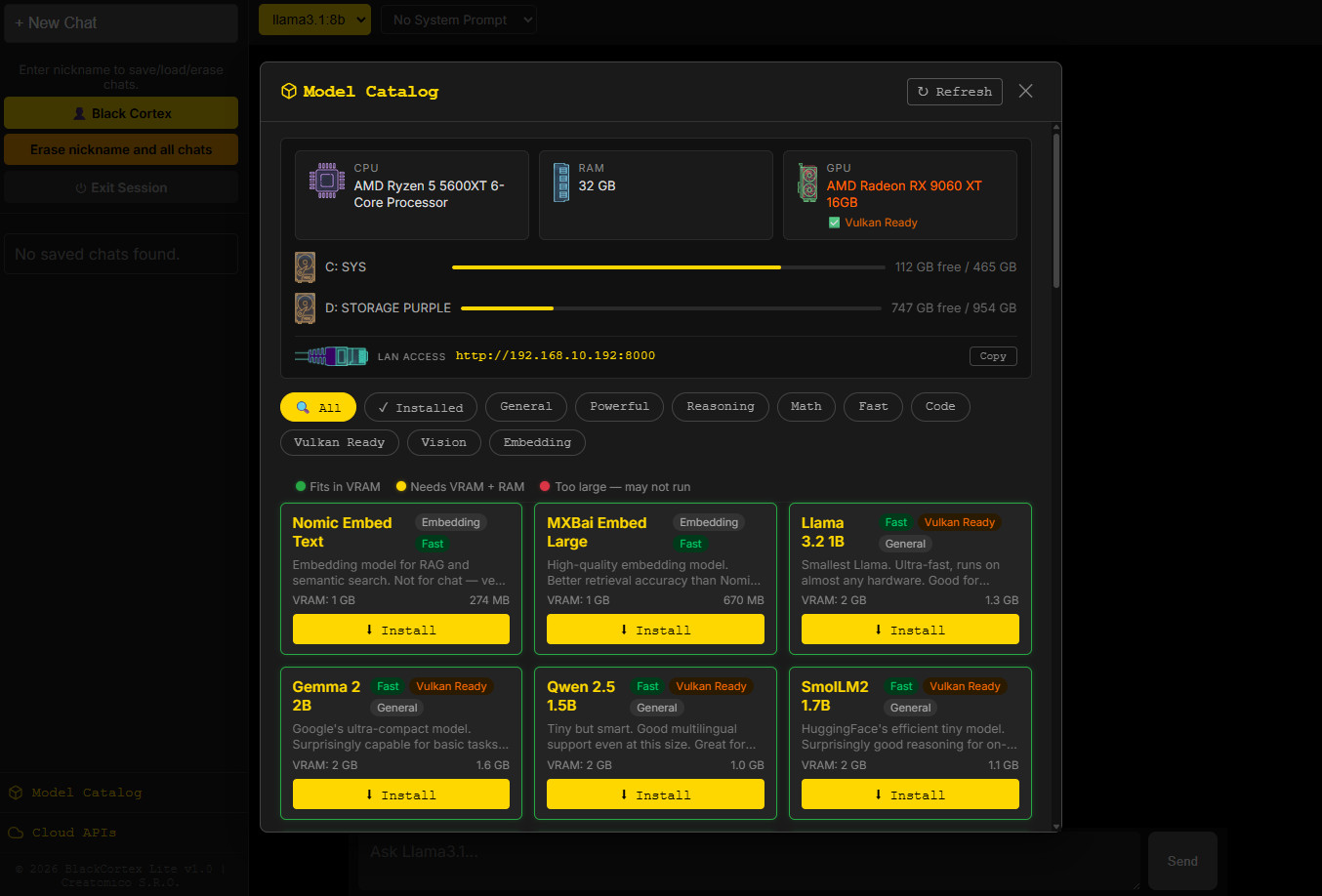Click the 32 GB RAM value
The width and height of the screenshot is (1322, 896).
pyautogui.click(x=598, y=185)
